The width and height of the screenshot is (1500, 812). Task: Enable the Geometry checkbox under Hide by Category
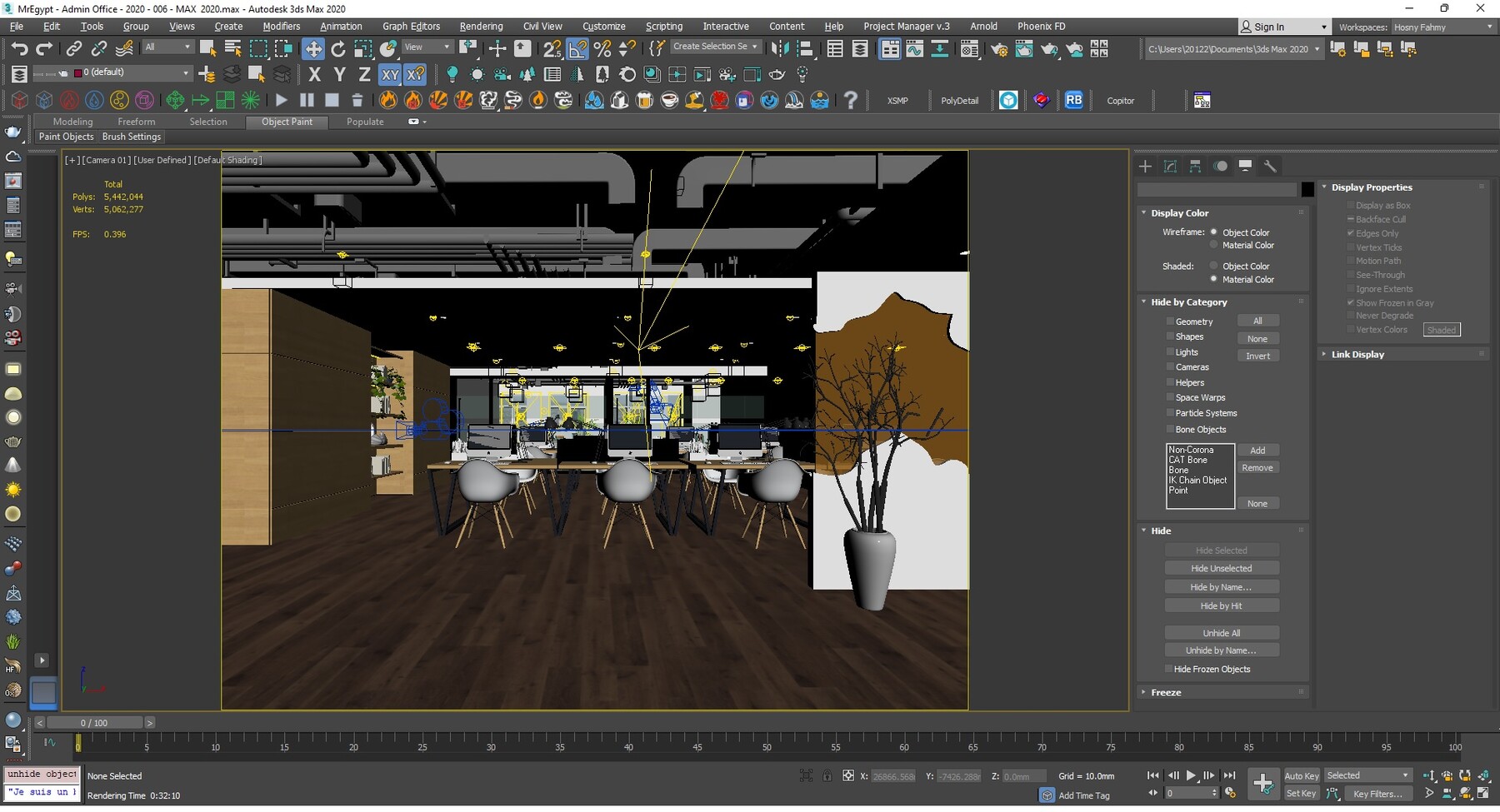click(1171, 321)
